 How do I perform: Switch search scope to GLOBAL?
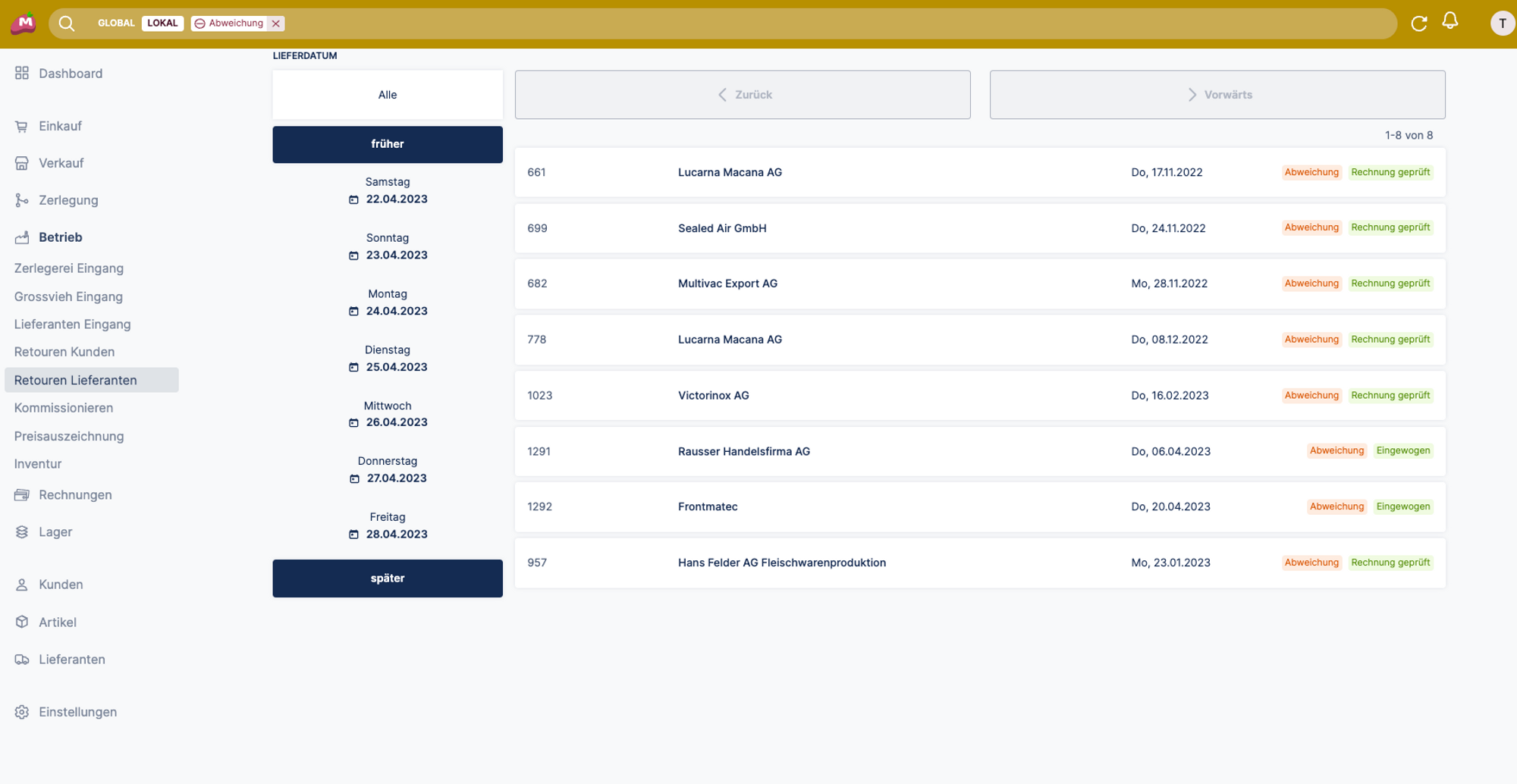pos(116,24)
